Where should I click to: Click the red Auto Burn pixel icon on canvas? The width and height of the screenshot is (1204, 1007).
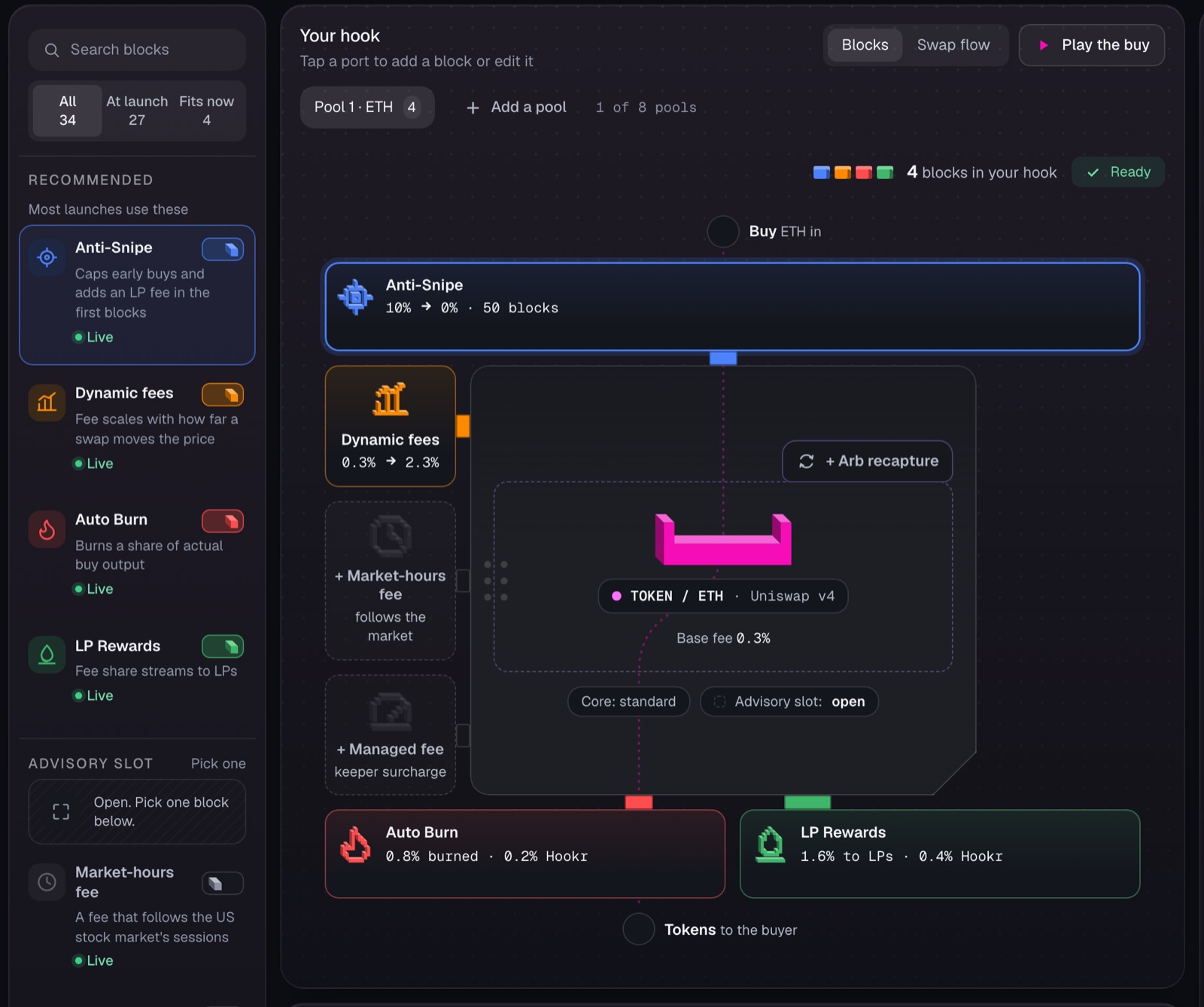click(x=355, y=844)
